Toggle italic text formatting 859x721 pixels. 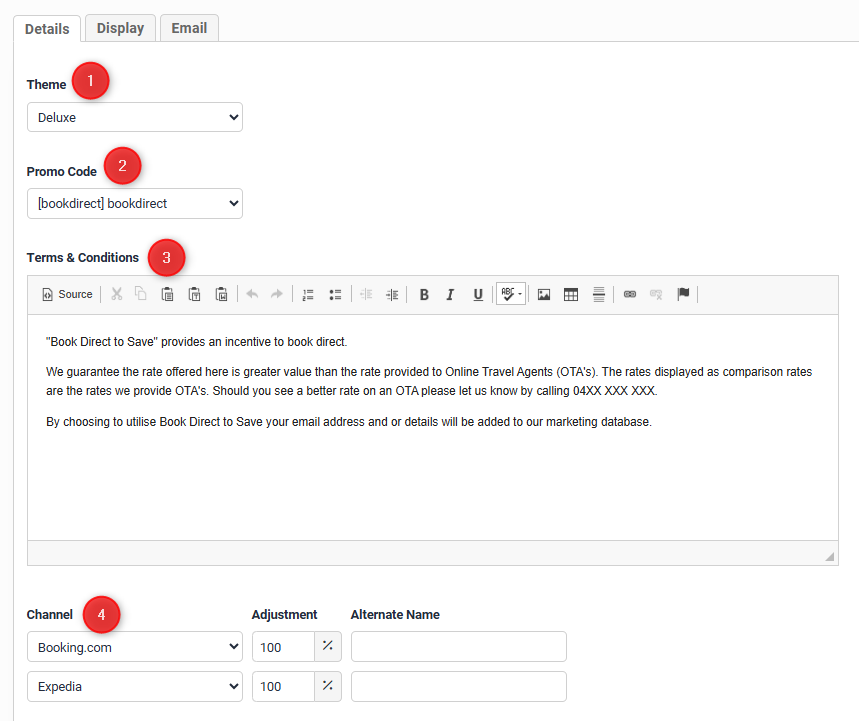click(x=450, y=294)
